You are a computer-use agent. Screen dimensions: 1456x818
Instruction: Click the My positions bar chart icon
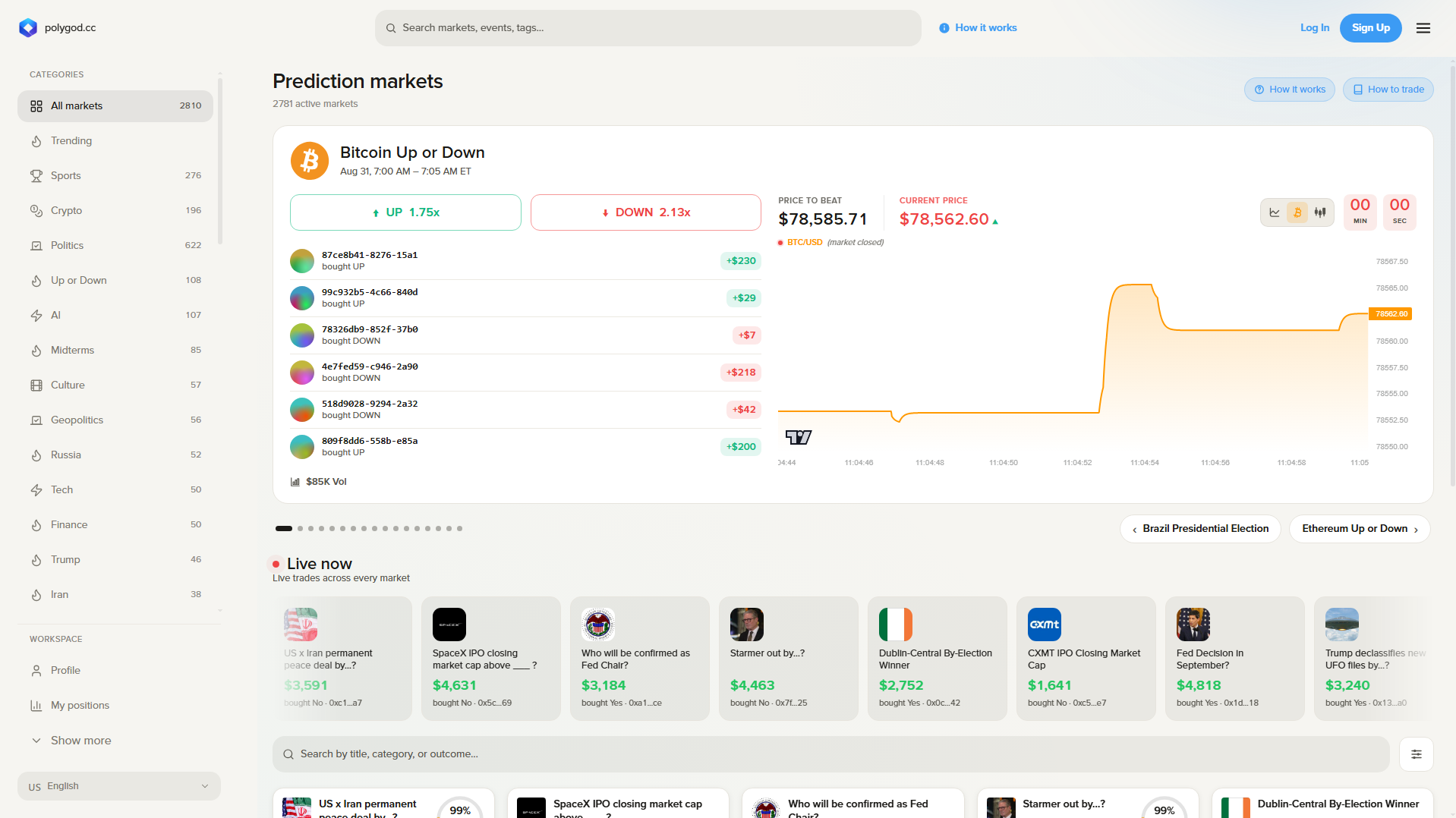(36, 706)
